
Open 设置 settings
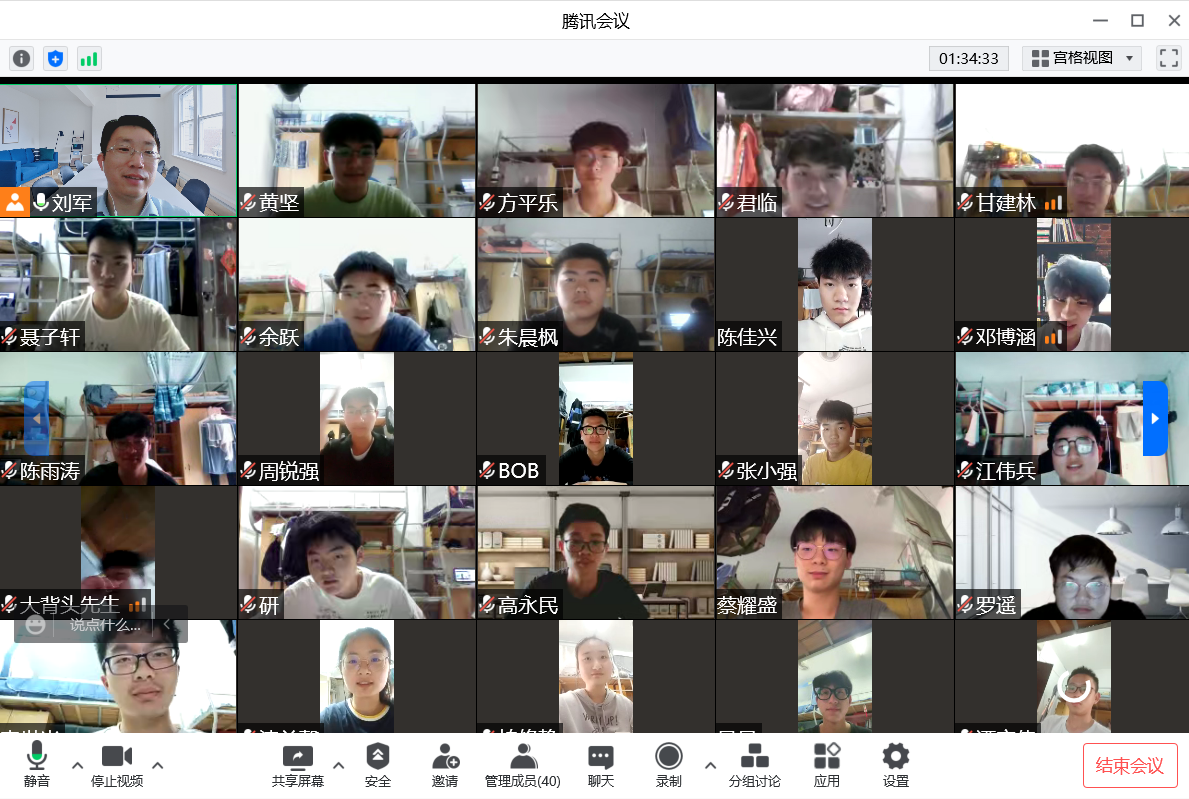coord(896,765)
